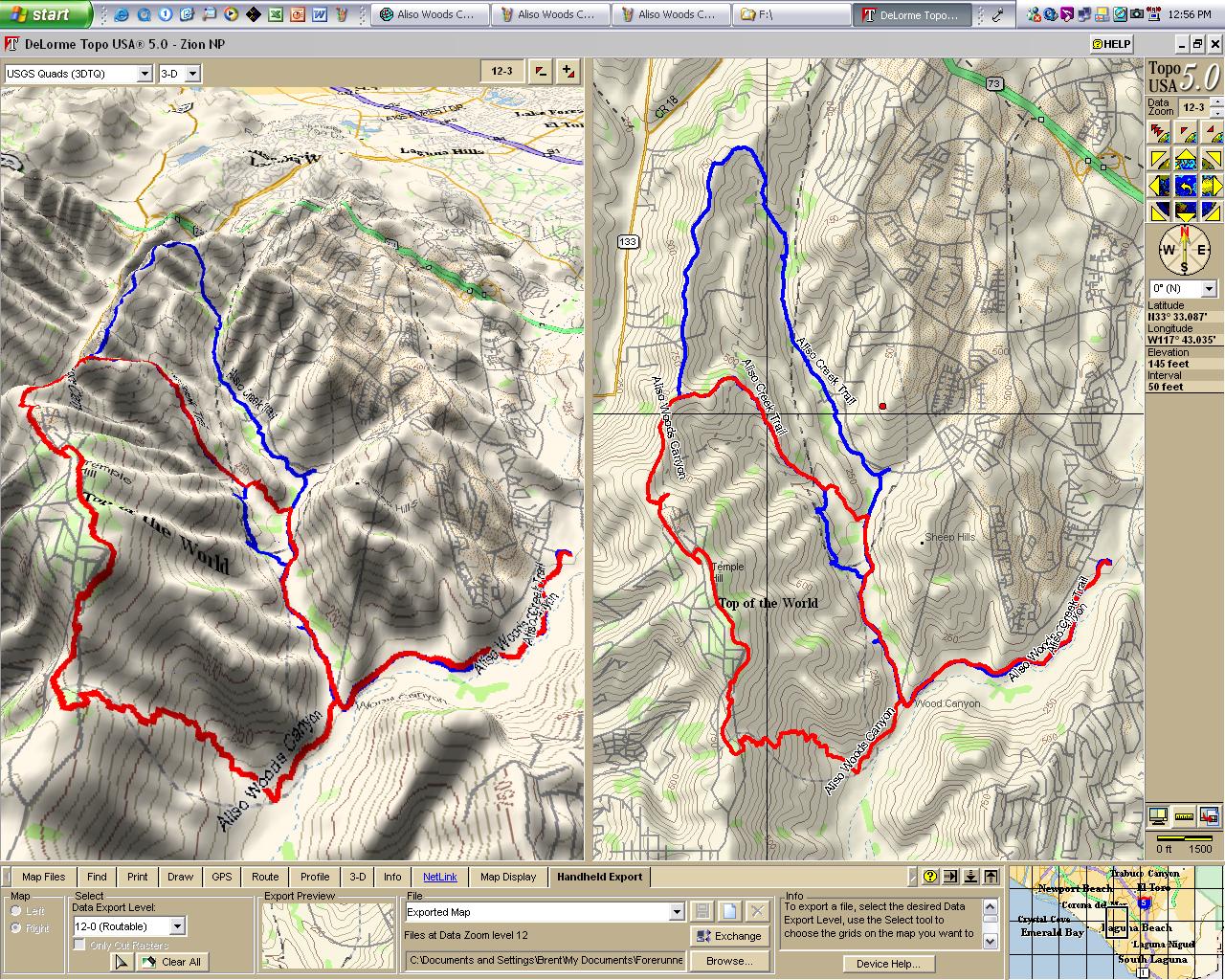Image resolution: width=1225 pixels, height=980 pixels.
Task: Select the Handheld Export tab
Action: (x=600, y=877)
